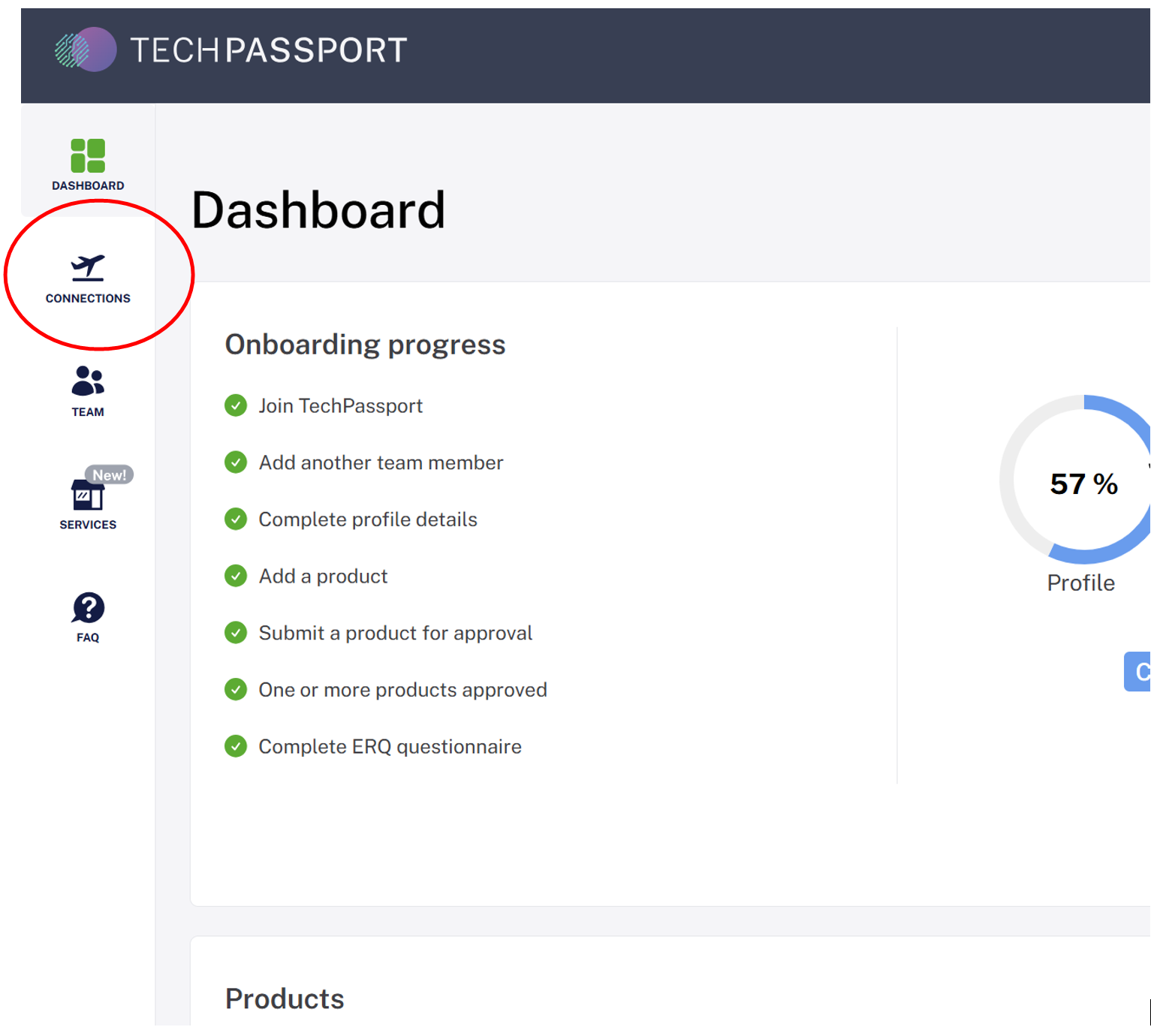Open the Services storefront icon
Screen dimensions: 1151x1036
87,495
